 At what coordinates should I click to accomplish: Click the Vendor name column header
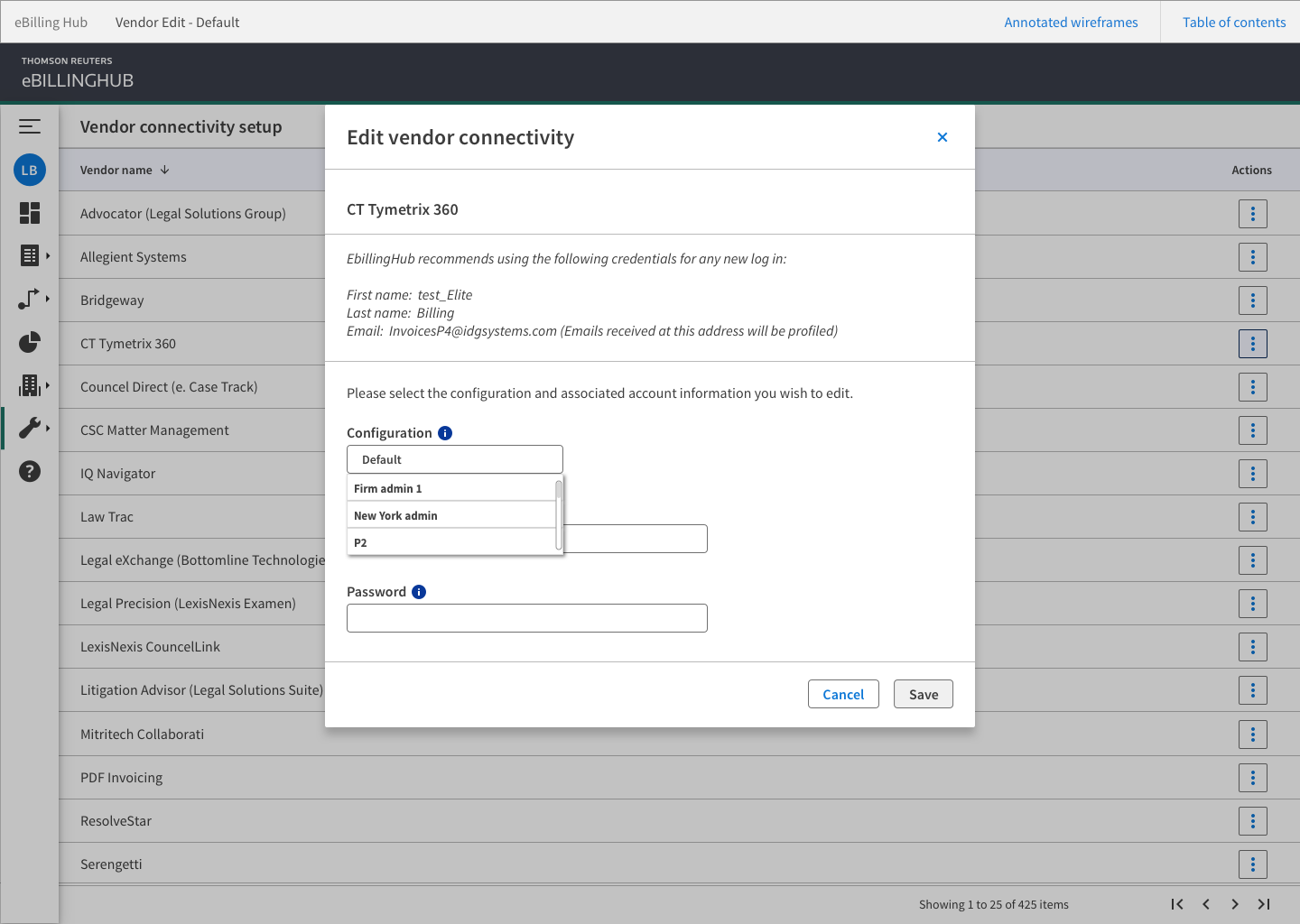116,170
